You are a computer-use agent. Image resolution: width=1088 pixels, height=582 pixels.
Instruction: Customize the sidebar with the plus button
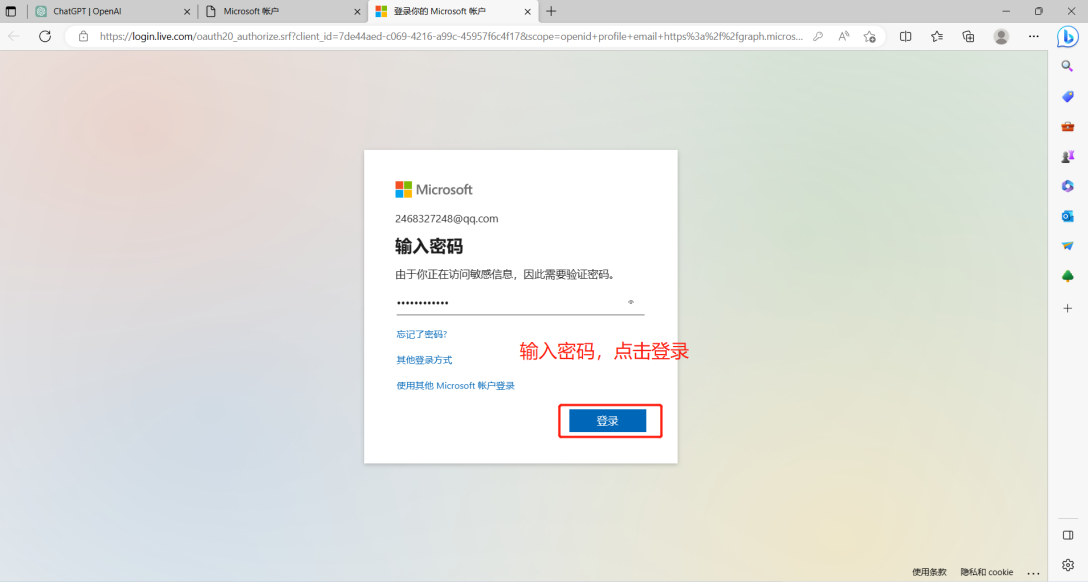point(1067,306)
